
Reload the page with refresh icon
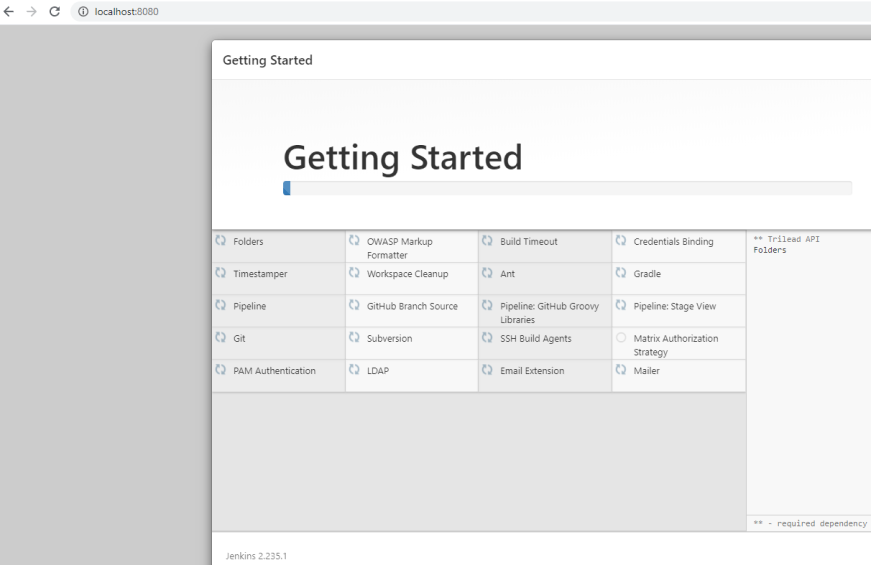pyautogui.click(x=54, y=11)
